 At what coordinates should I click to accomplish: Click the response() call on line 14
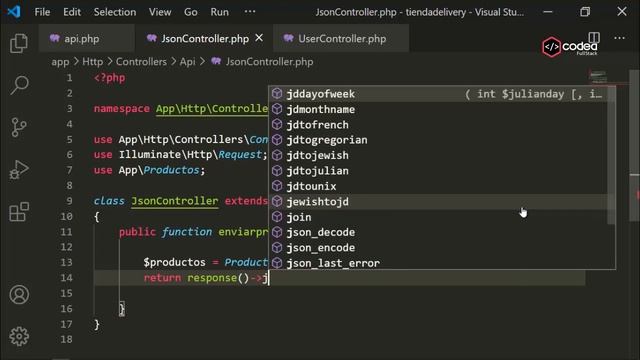218,278
